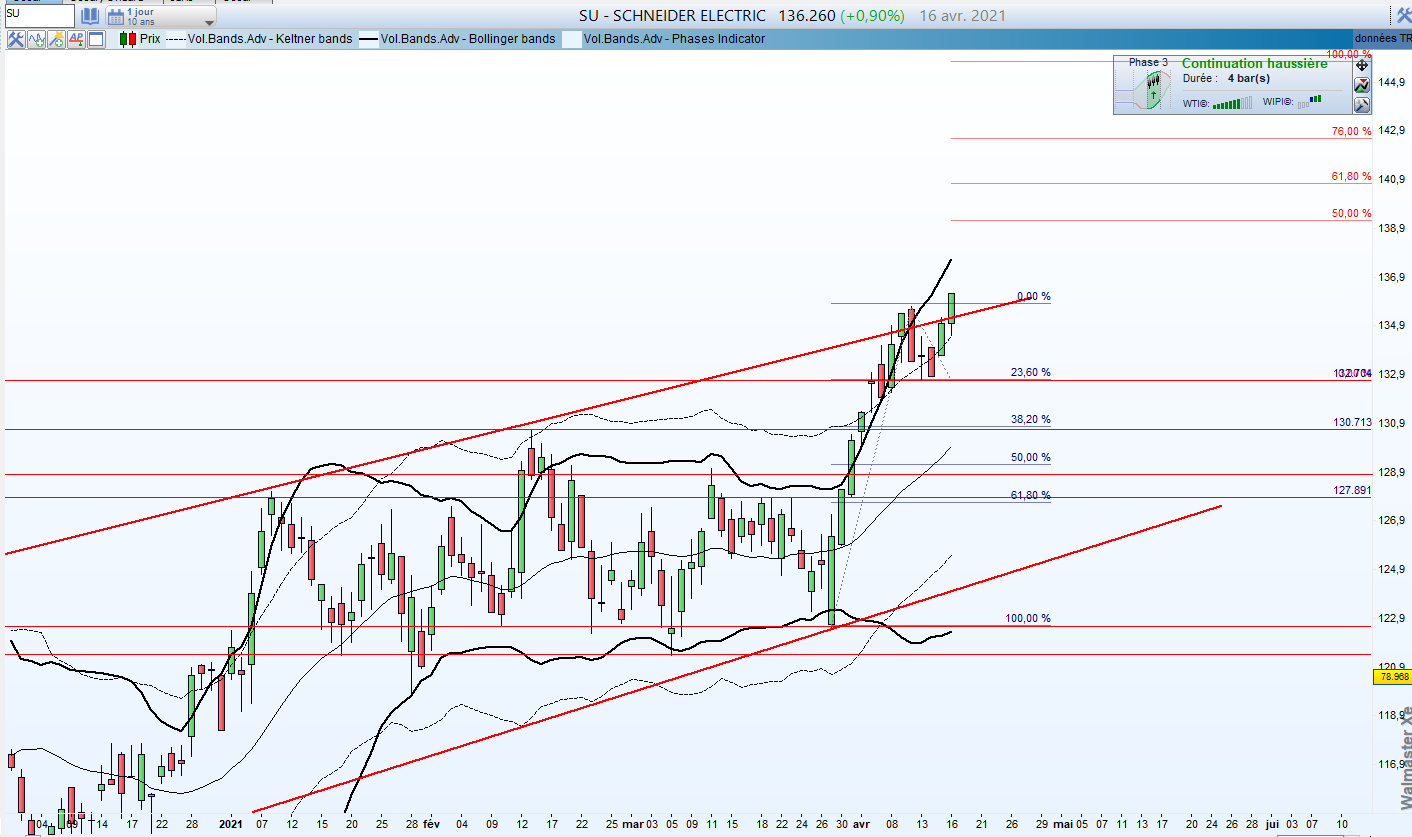Screen dimensions: 1412x837
Task: Click the 'Continuation haussière' heading
Action: pyautogui.click(x=1254, y=64)
